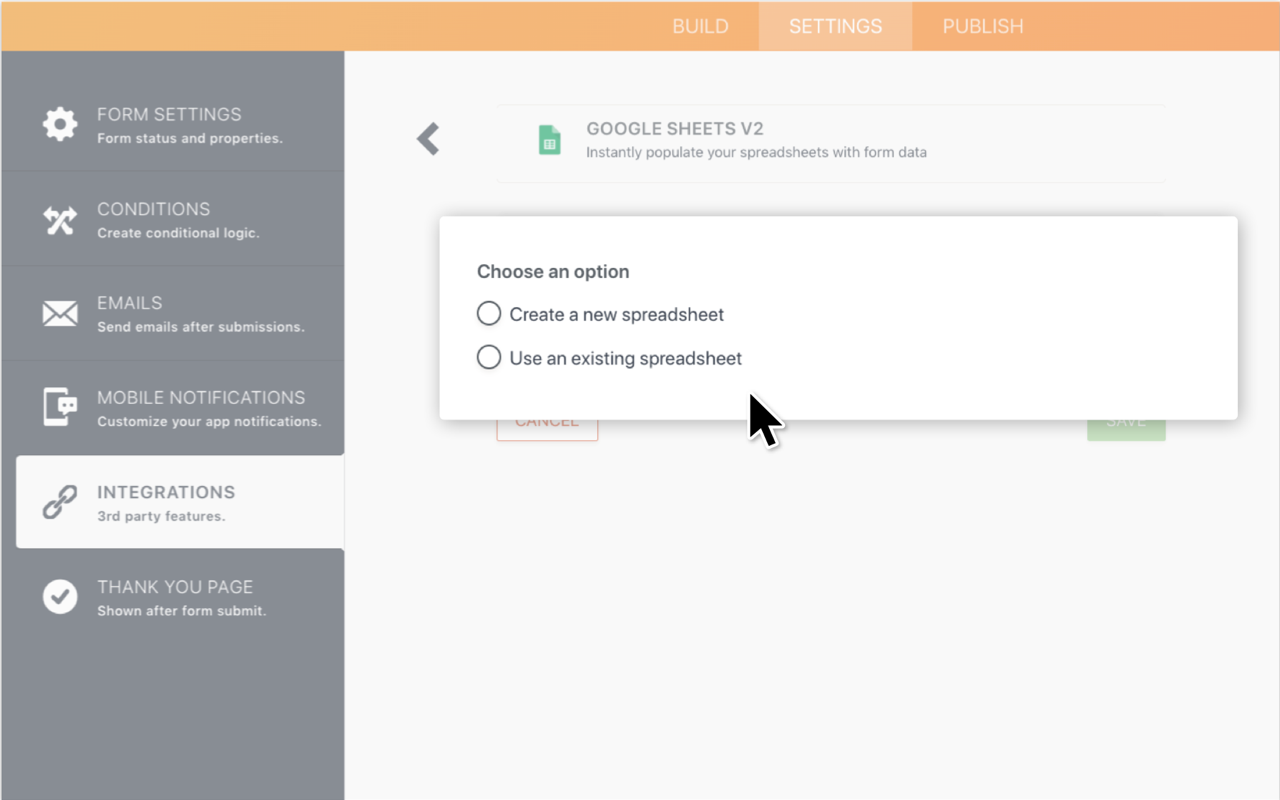Click the 'Shown after form submit.' description
The width and height of the screenshot is (1280, 800).
coord(181,611)
